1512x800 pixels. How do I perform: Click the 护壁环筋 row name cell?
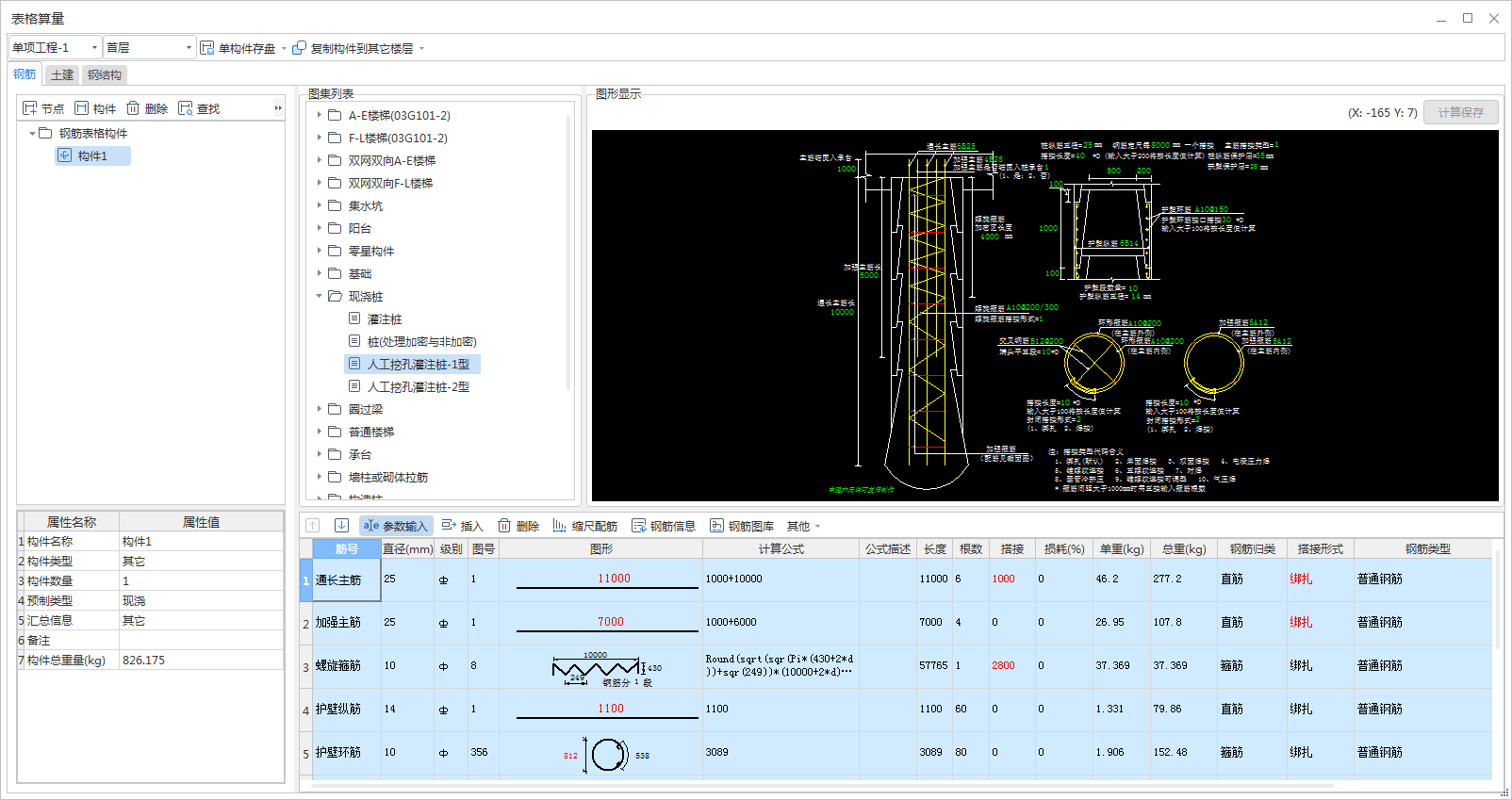[346, 753]
